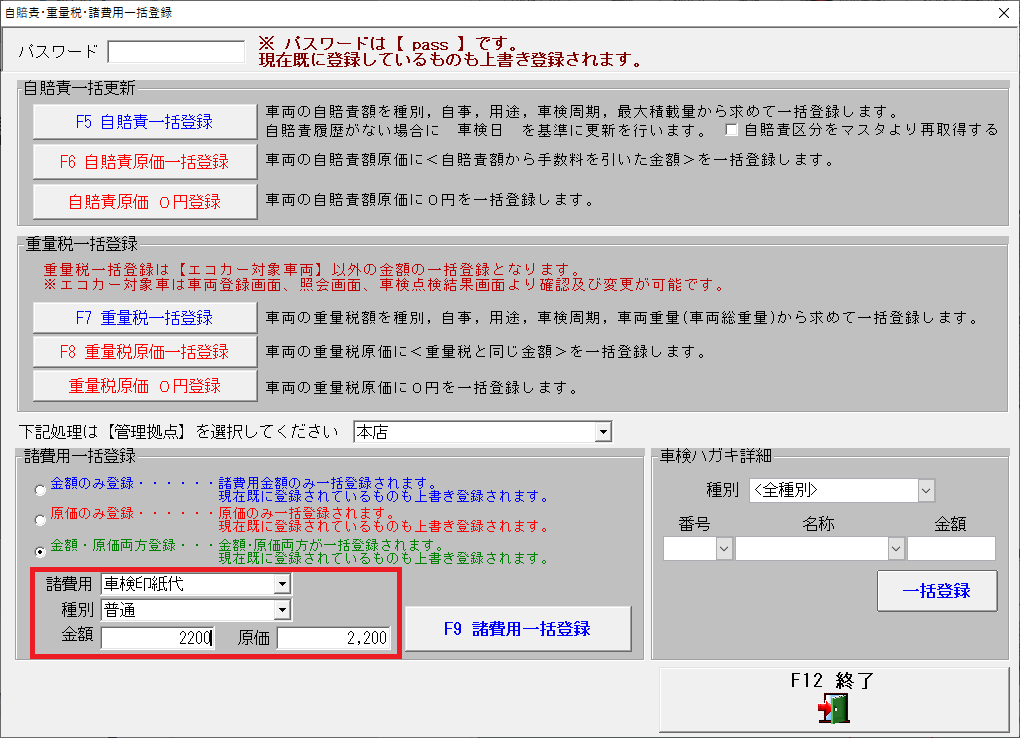
Task: Enable 自賠責区分をマスタより再取得する checkbox
Action: click(x=732, y=130)
